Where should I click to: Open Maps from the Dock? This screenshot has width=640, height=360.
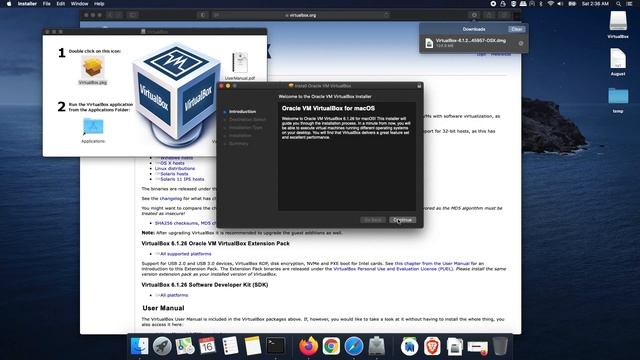pyautogui.click(x=185, y=346)
